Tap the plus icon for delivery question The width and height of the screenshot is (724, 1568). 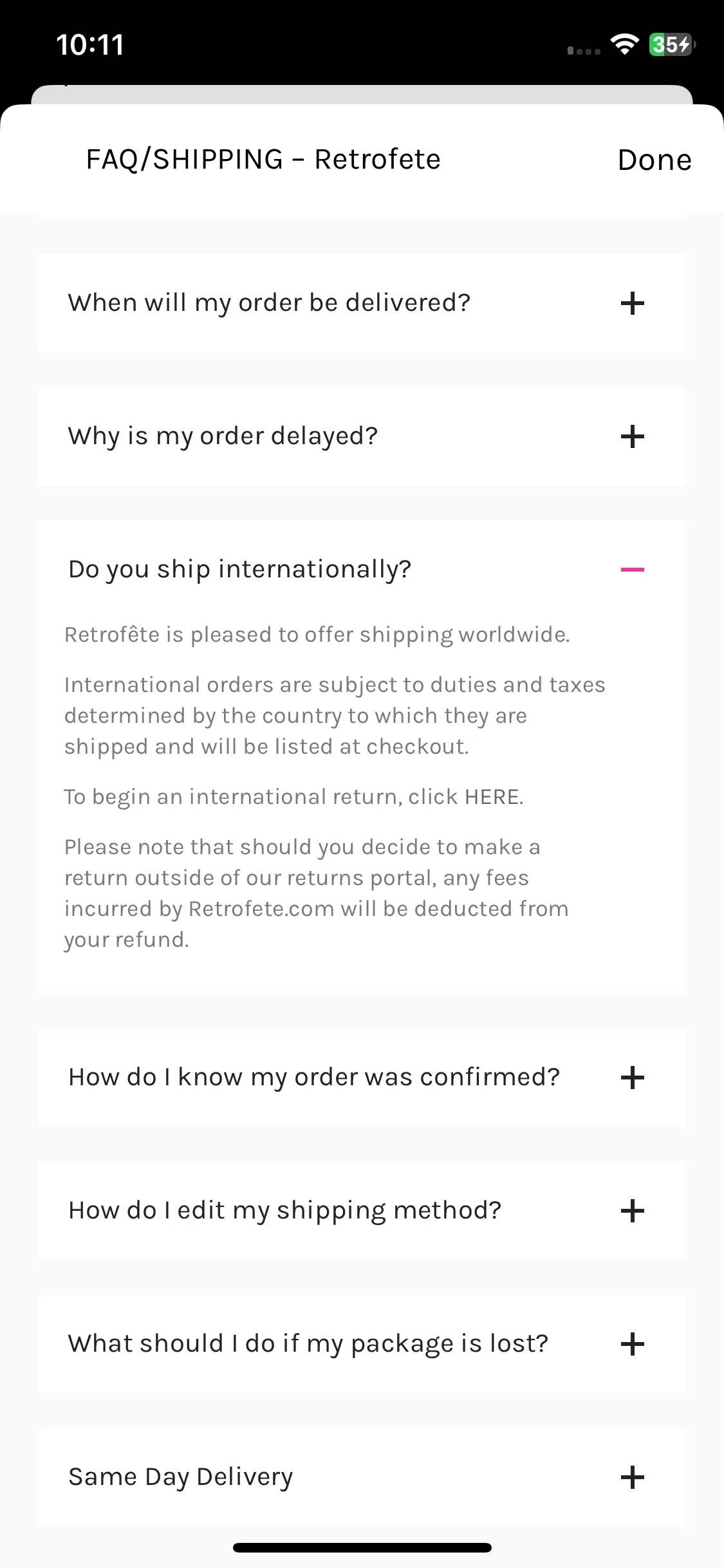[632, 303]
